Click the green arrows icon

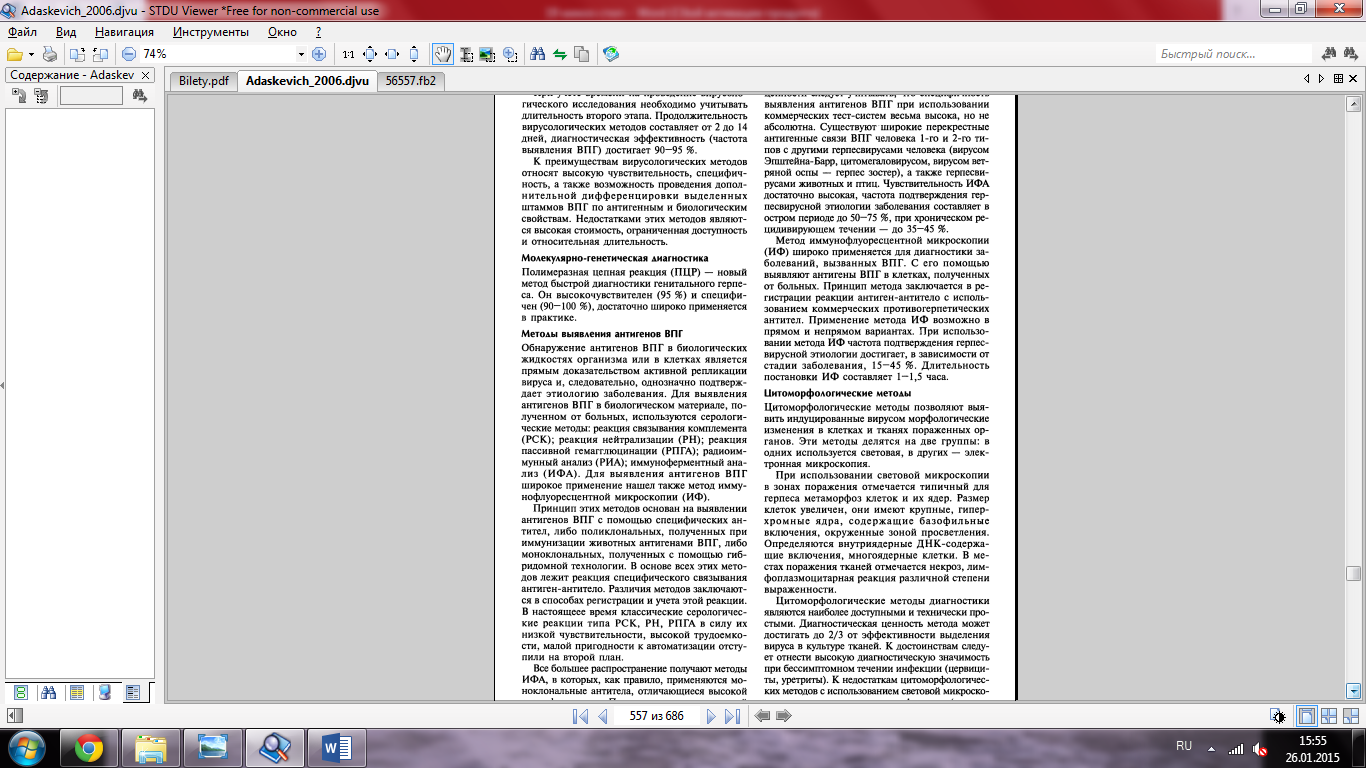coord(560,54)
